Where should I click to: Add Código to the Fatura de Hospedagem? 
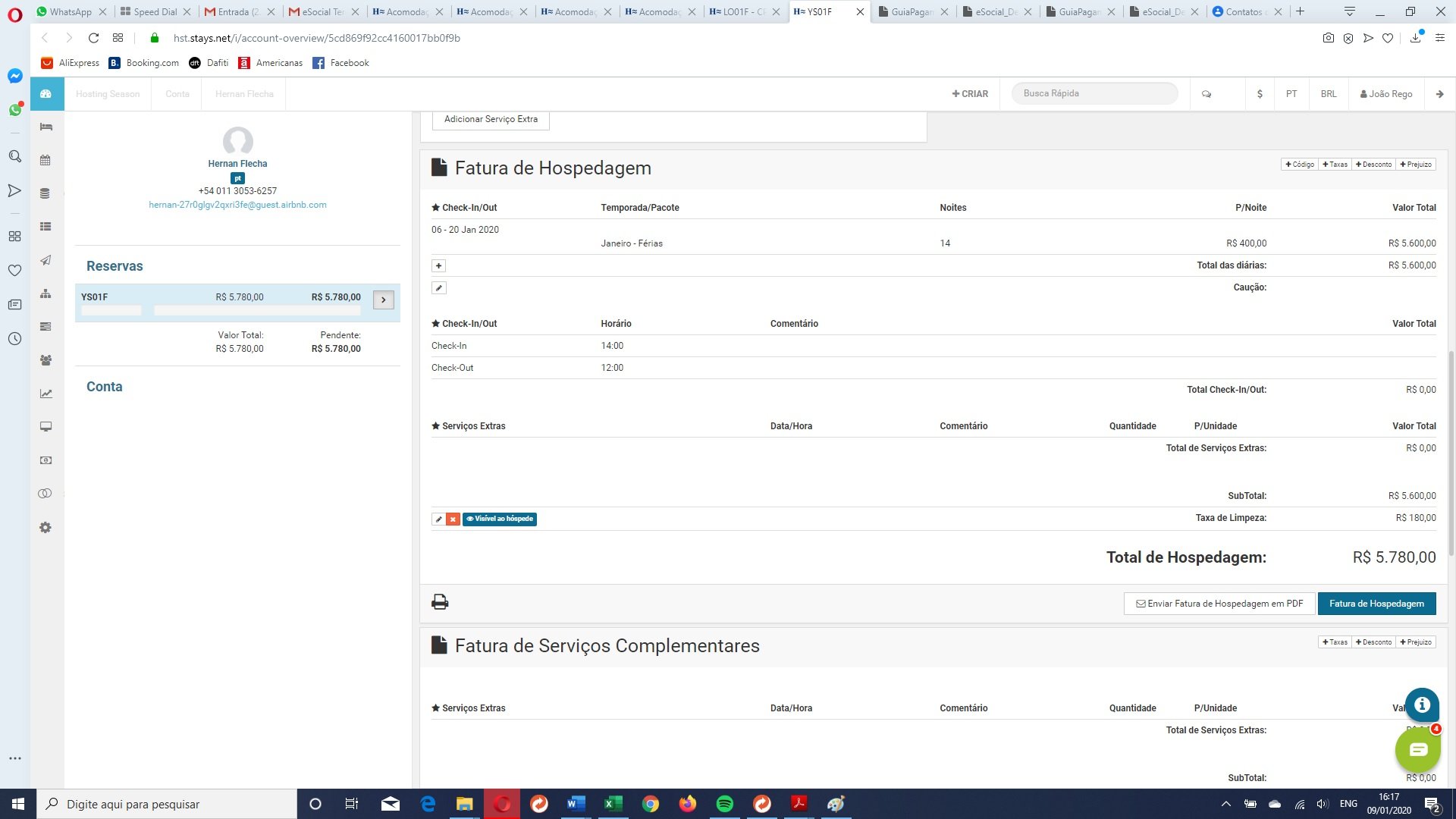[1300, 164]
